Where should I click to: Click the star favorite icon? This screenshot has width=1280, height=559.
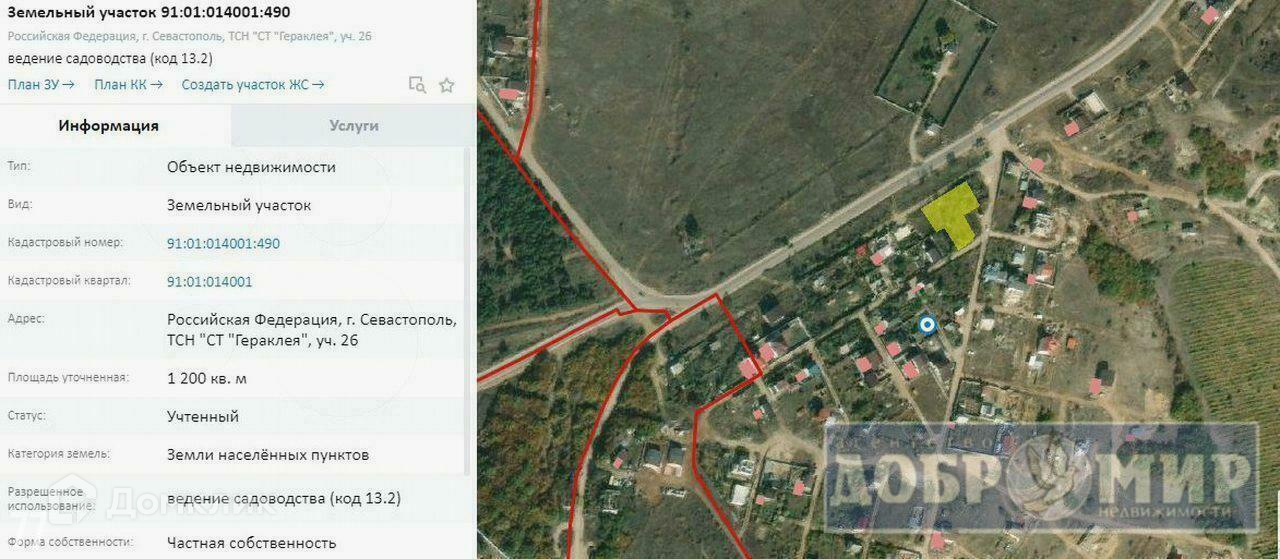click(x=447, y=85)
